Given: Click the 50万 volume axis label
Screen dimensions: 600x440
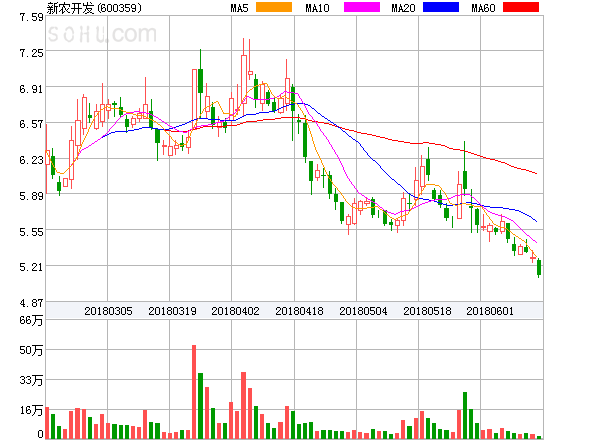Looking at the screenshot, I should point(31,350).
